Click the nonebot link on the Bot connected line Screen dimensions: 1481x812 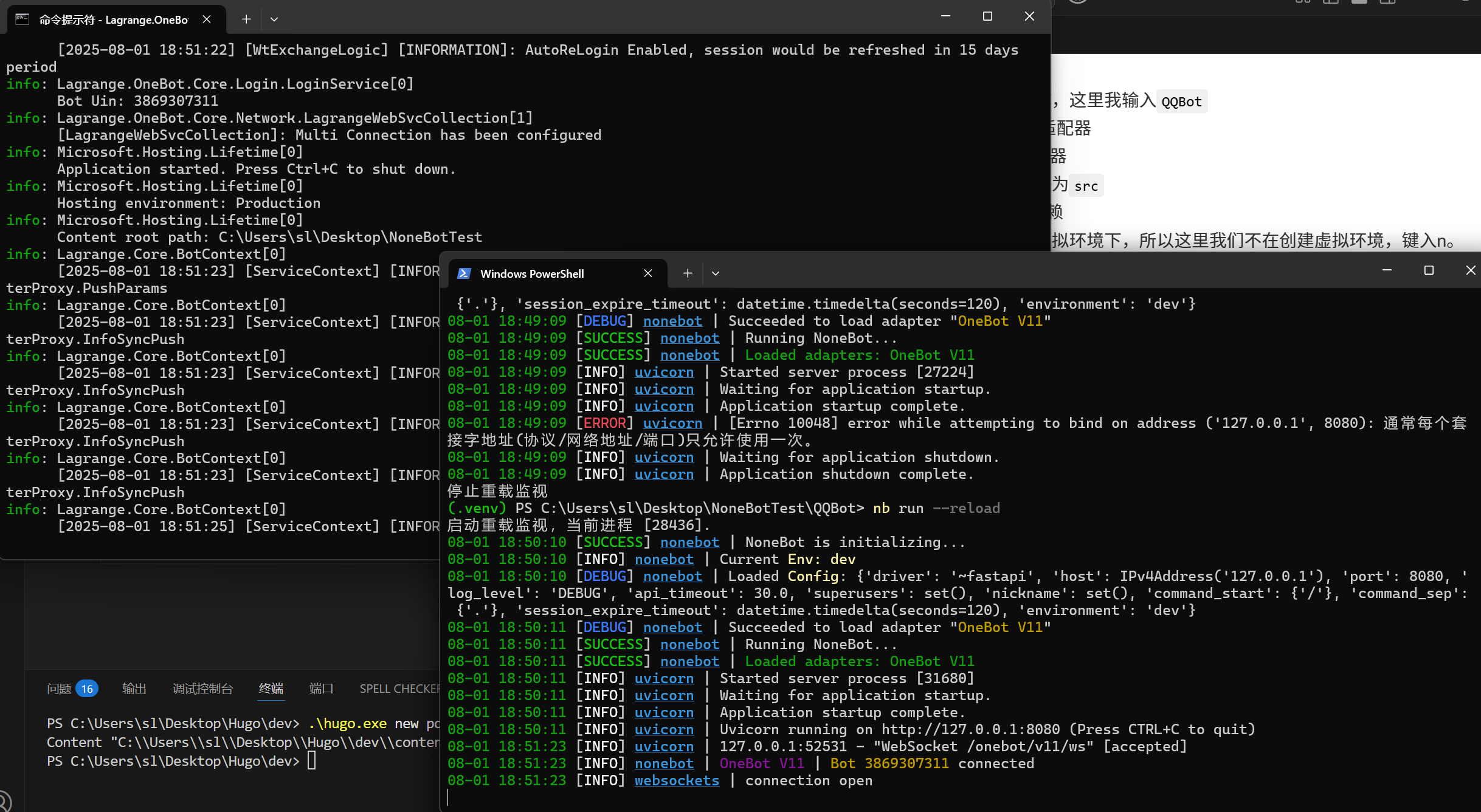[664, 763]
